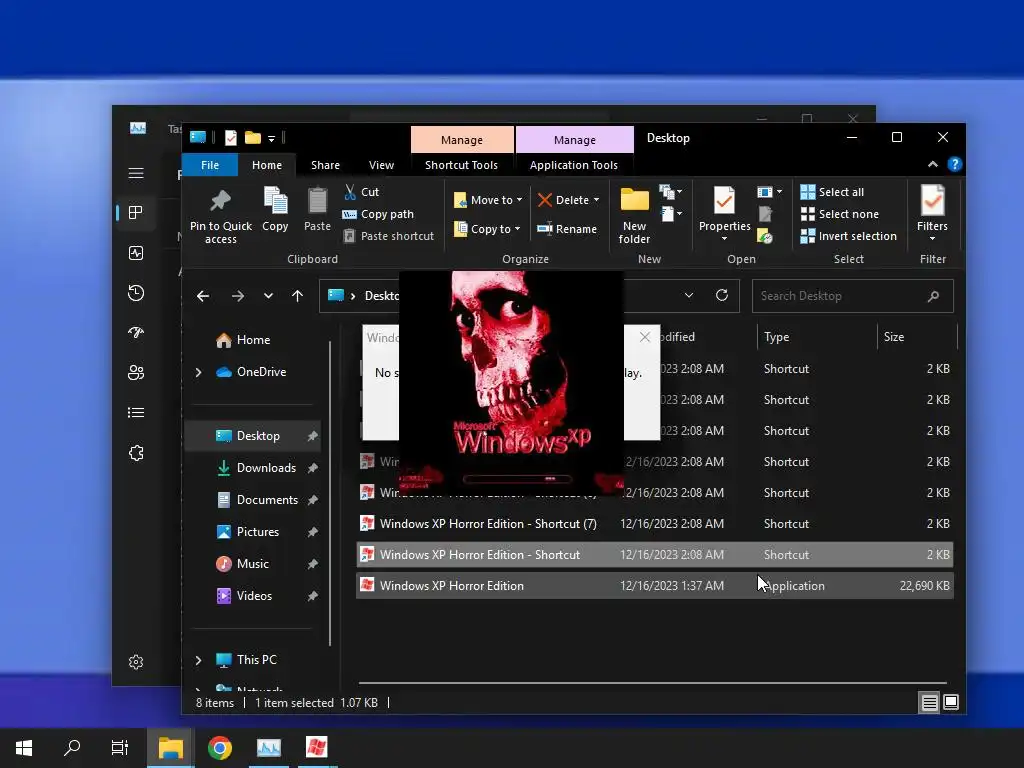Image resolution: width=1024 pixels, height=768 pixels.
Task: Open Copy to dropdown
Action: (487, 229)
